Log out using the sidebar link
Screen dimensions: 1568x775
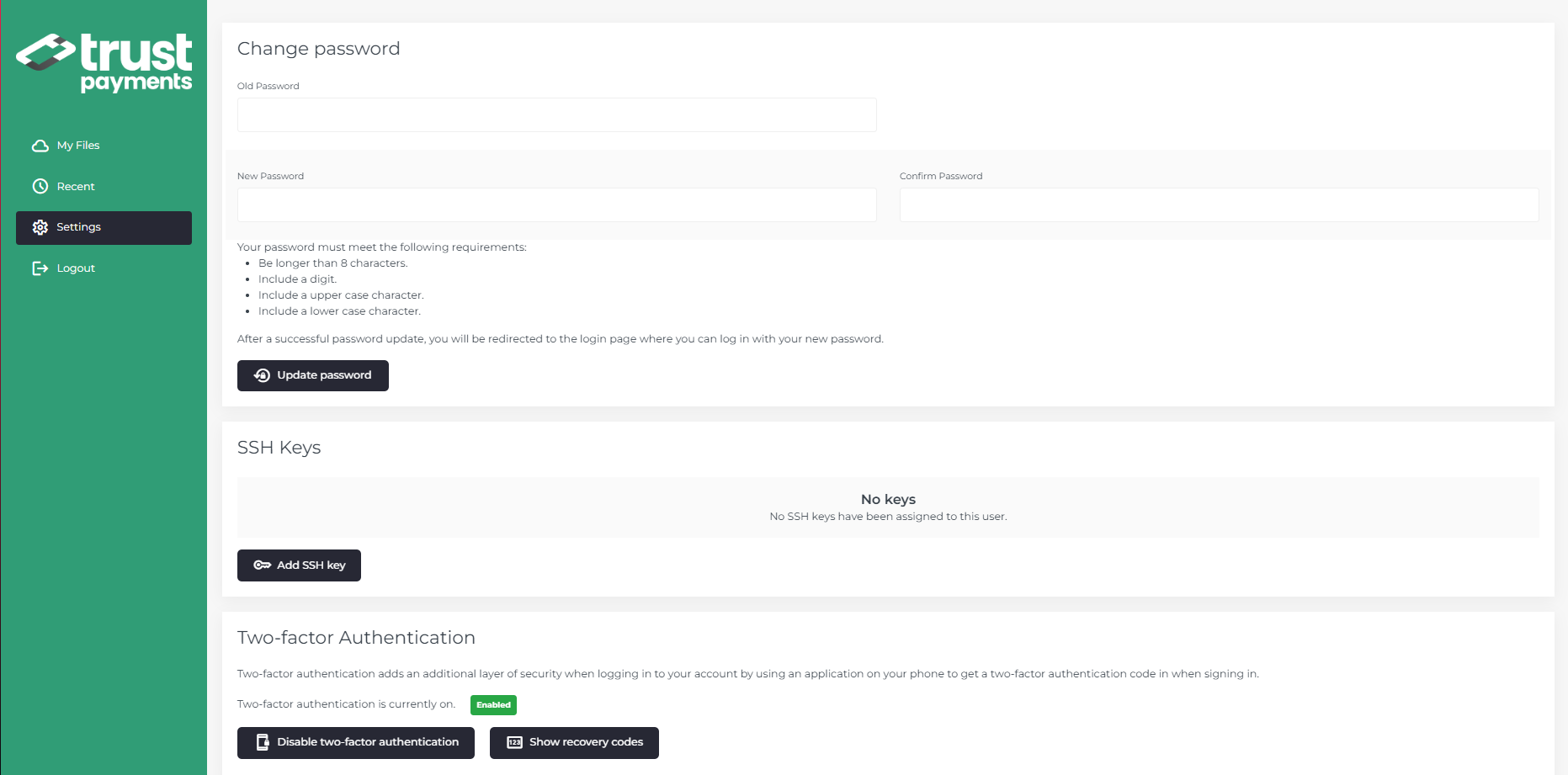click(76, 268)
